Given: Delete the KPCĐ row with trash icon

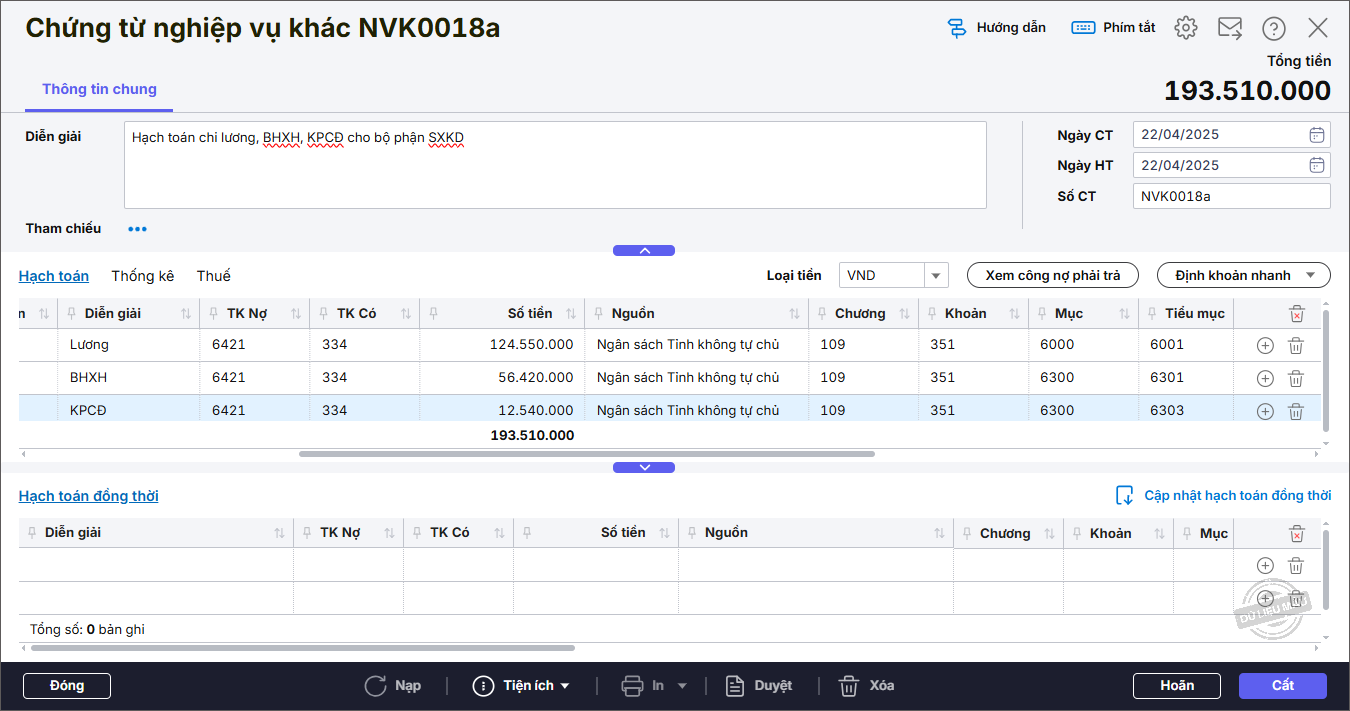Looking at the screenshot, I should pyautogui.click(x=1296, y=411).
